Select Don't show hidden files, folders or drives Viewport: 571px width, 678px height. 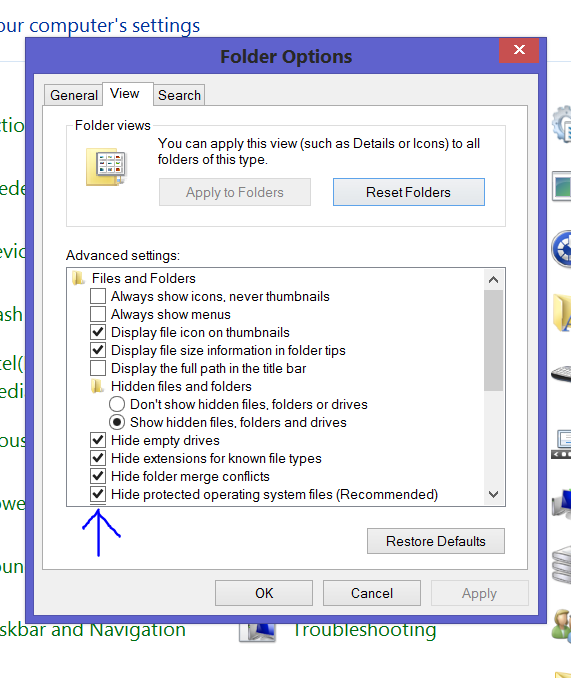117,404
